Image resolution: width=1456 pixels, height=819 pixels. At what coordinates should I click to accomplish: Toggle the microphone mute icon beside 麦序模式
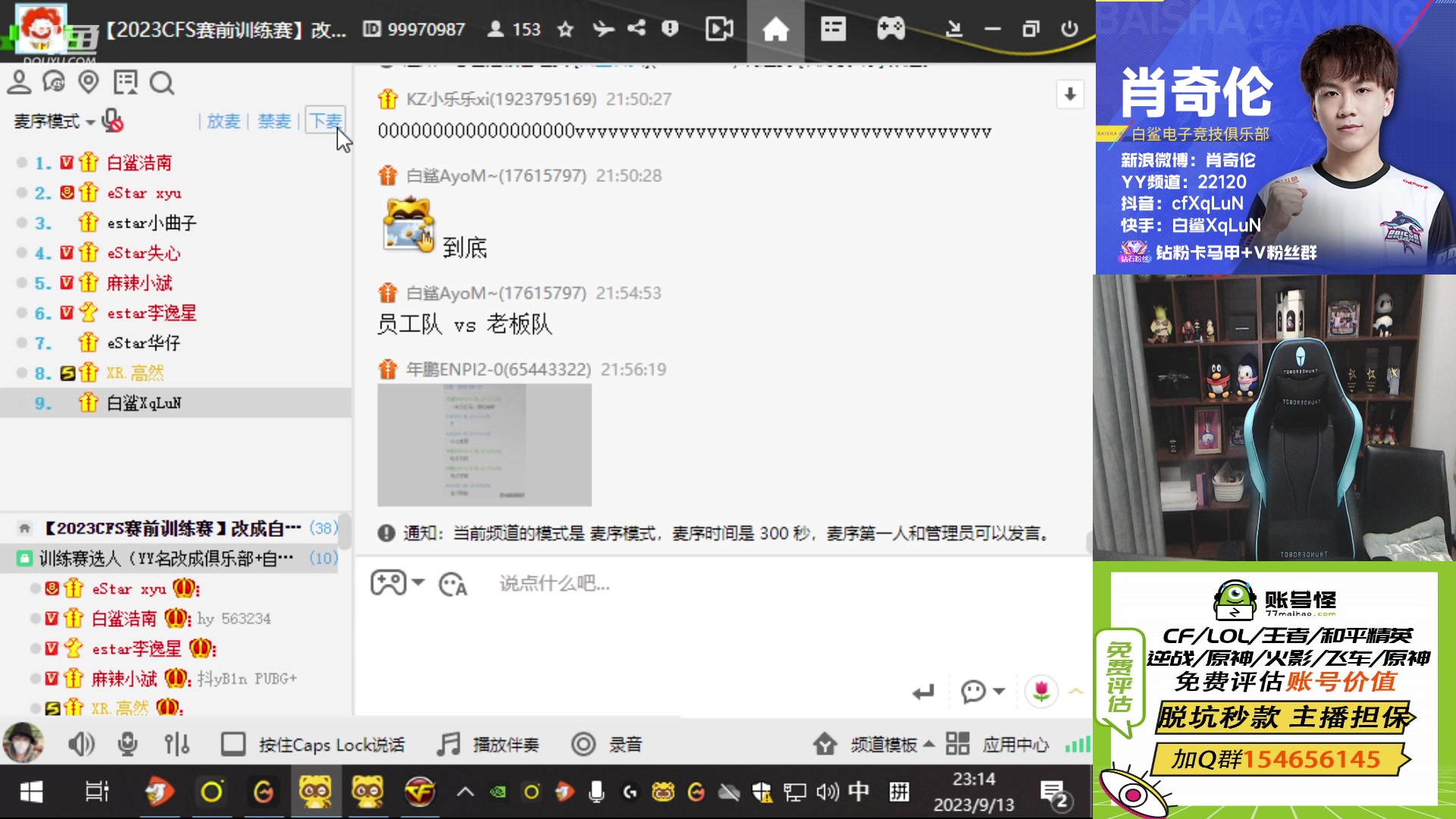point(112,121)
